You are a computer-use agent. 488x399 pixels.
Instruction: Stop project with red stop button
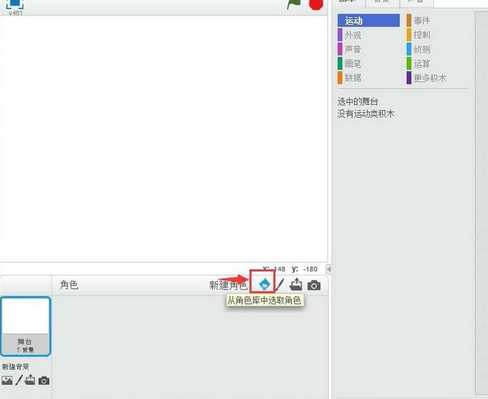316,4
